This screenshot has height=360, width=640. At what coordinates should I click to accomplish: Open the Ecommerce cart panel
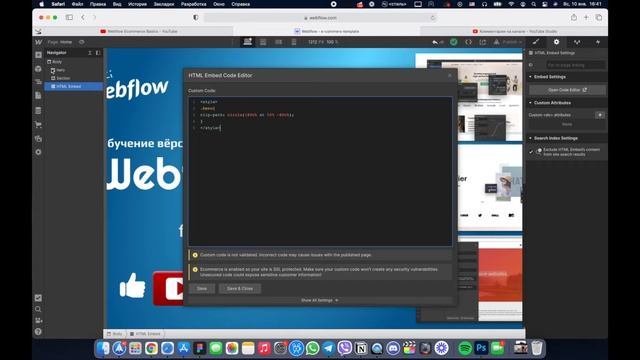[38, 124]
